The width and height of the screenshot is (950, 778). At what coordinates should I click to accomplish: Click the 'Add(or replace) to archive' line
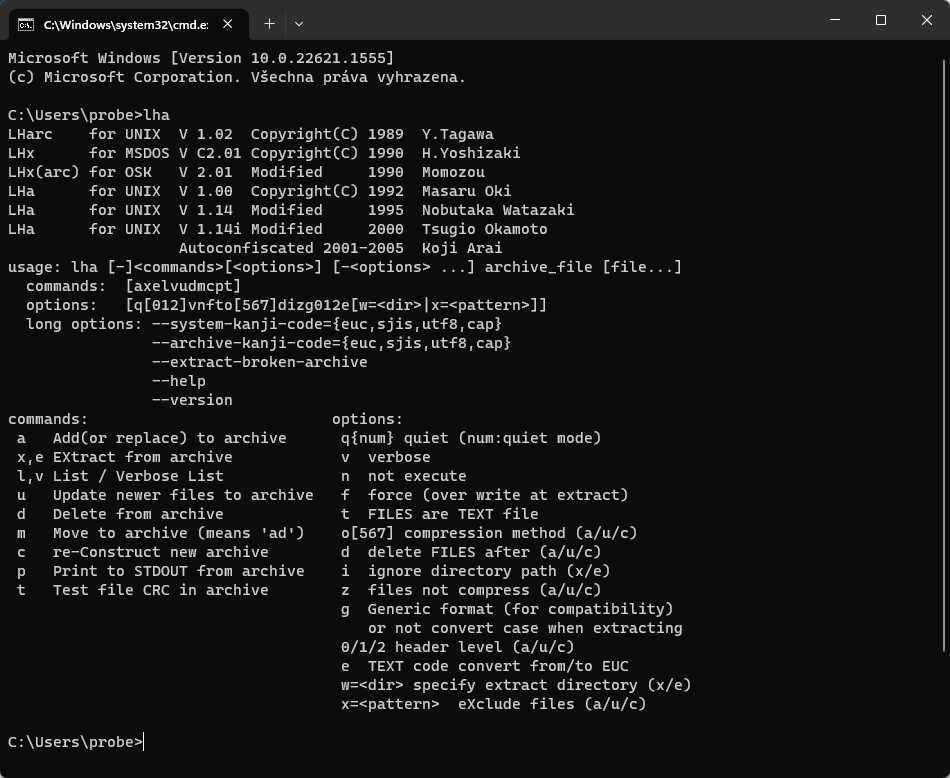(169, 438)
